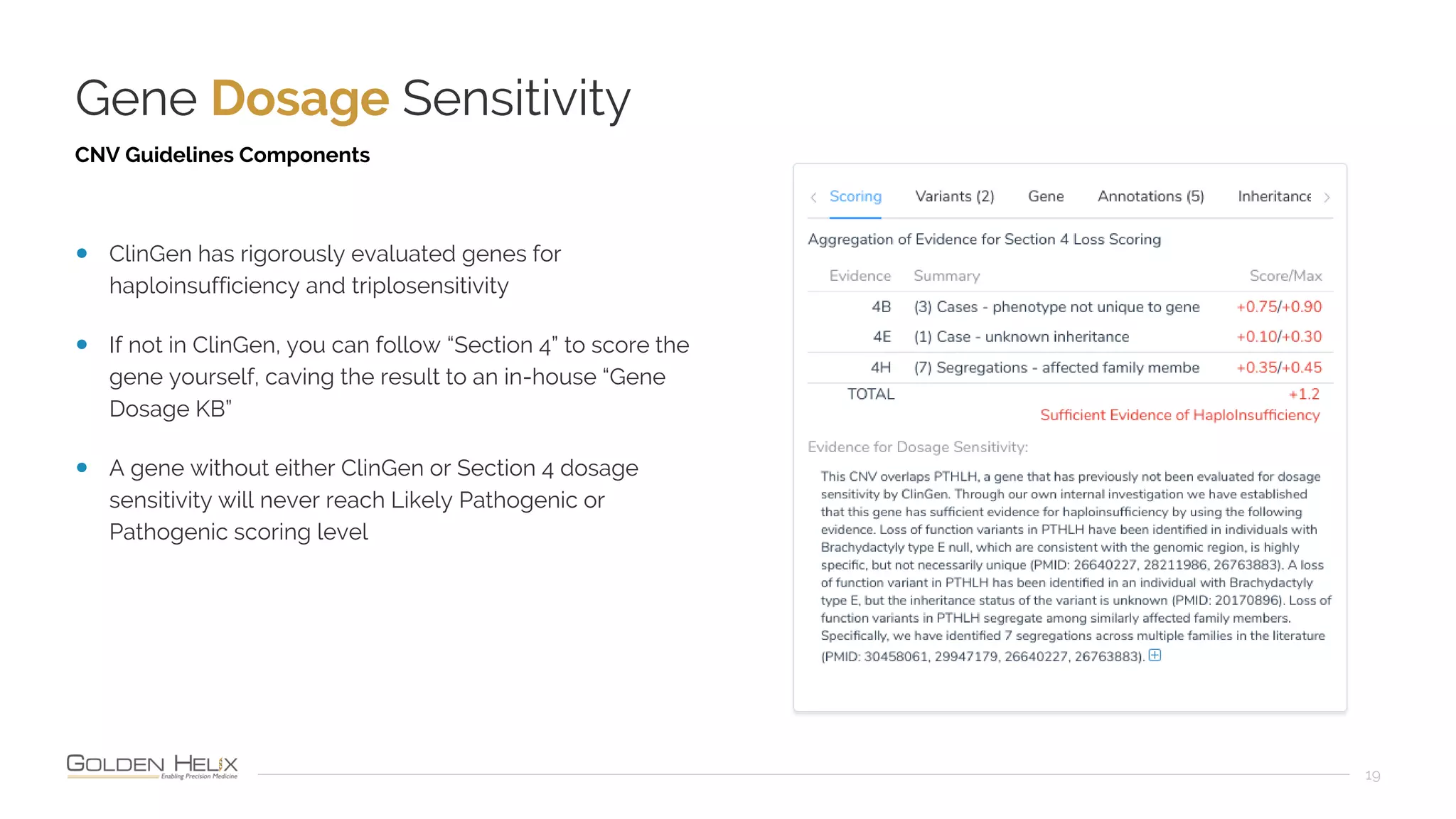Click the Evidence column header

(860, 276)
